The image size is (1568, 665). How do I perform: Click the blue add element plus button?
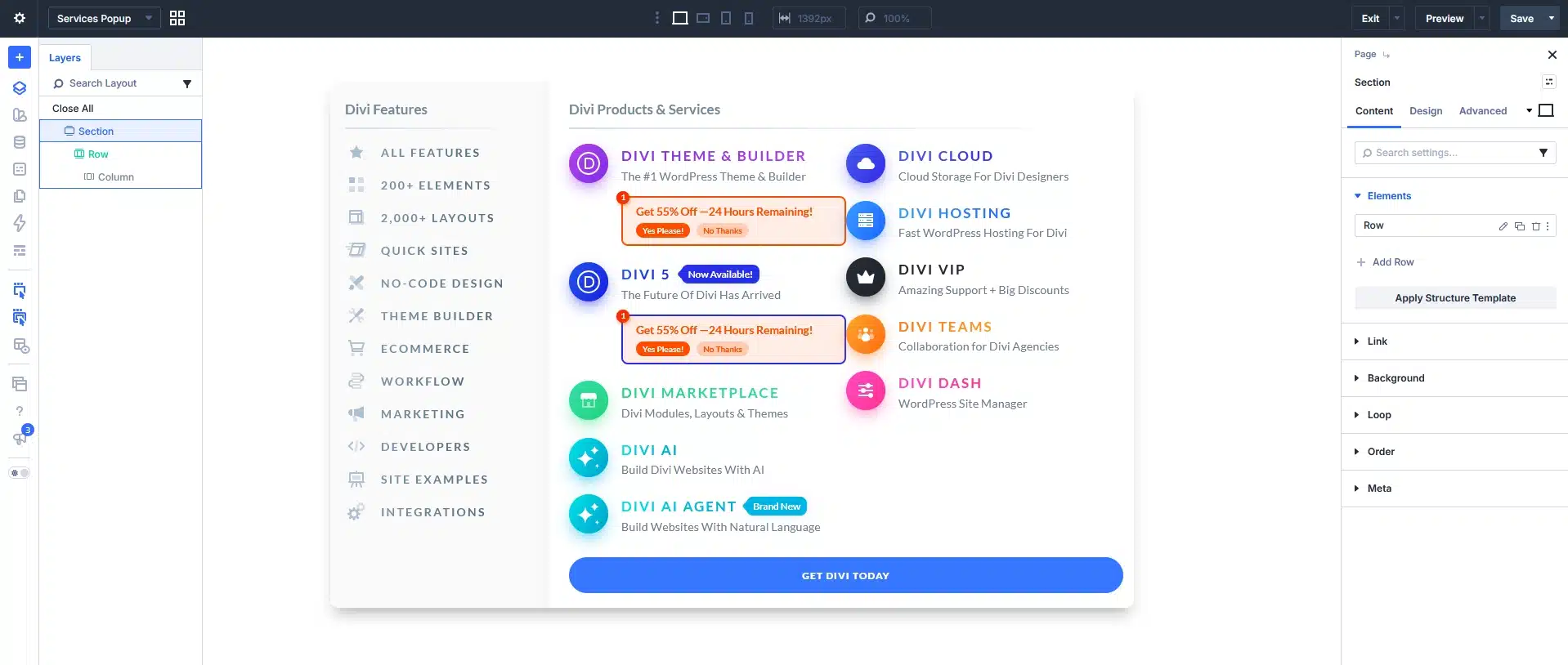(x=20, y=57)
